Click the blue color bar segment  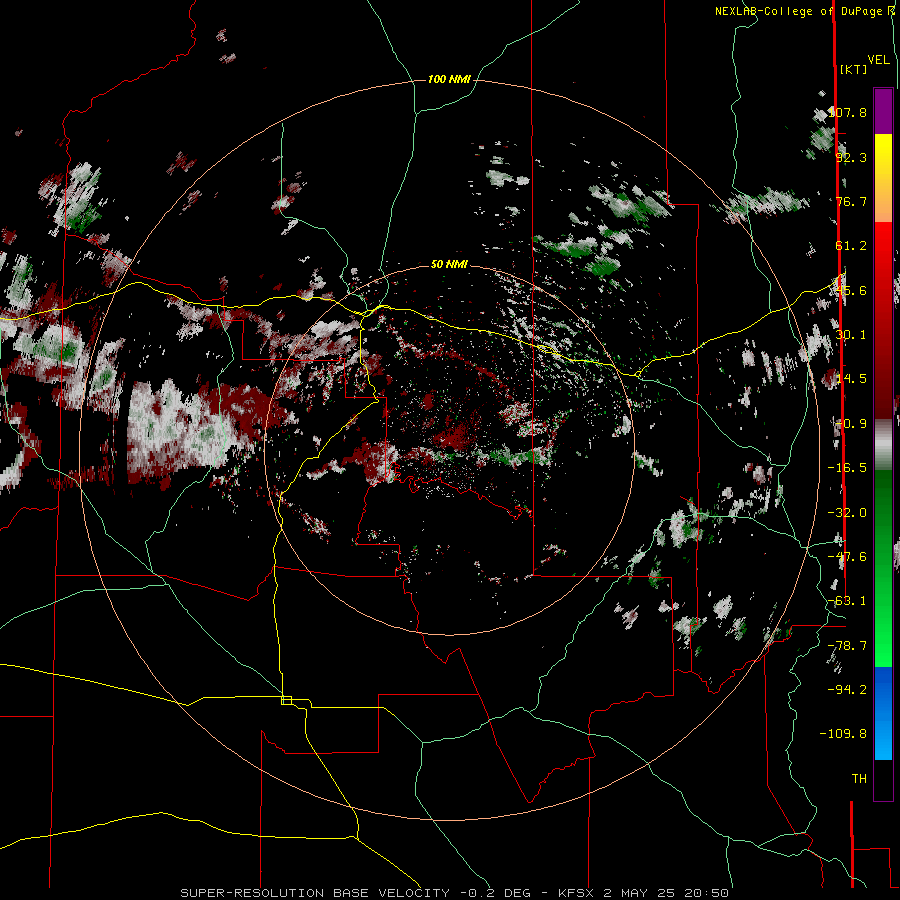883,713
